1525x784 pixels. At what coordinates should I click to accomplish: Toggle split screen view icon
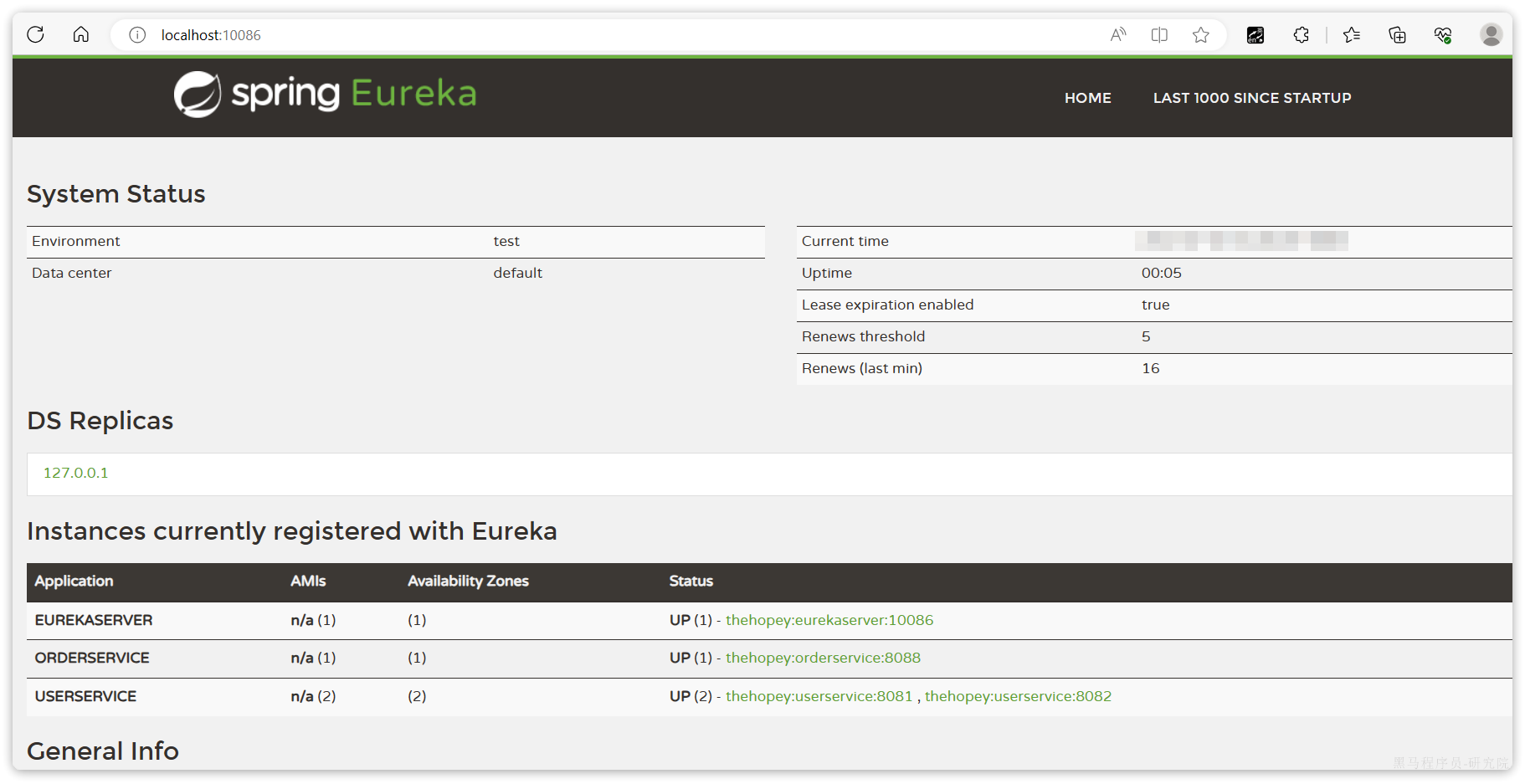coord(1159,35)
